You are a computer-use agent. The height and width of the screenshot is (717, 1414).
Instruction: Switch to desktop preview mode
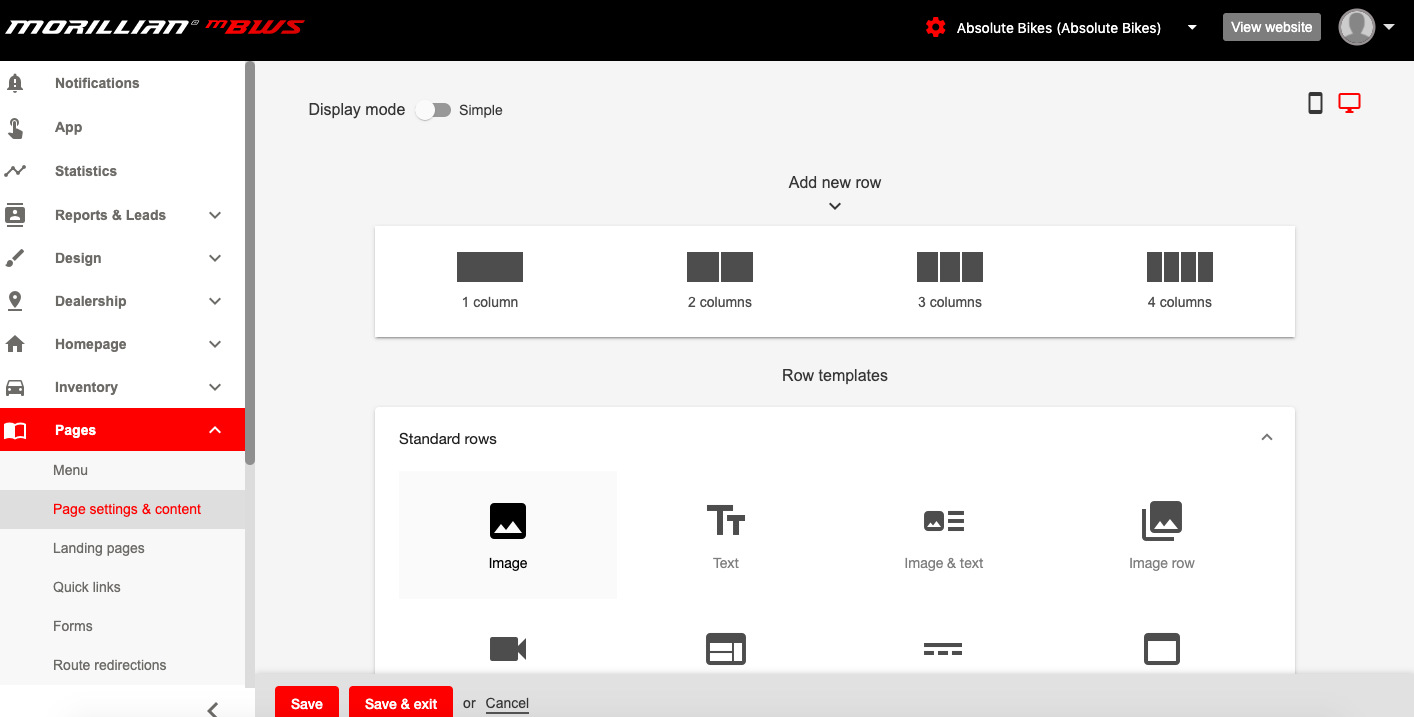point(1349,102)
